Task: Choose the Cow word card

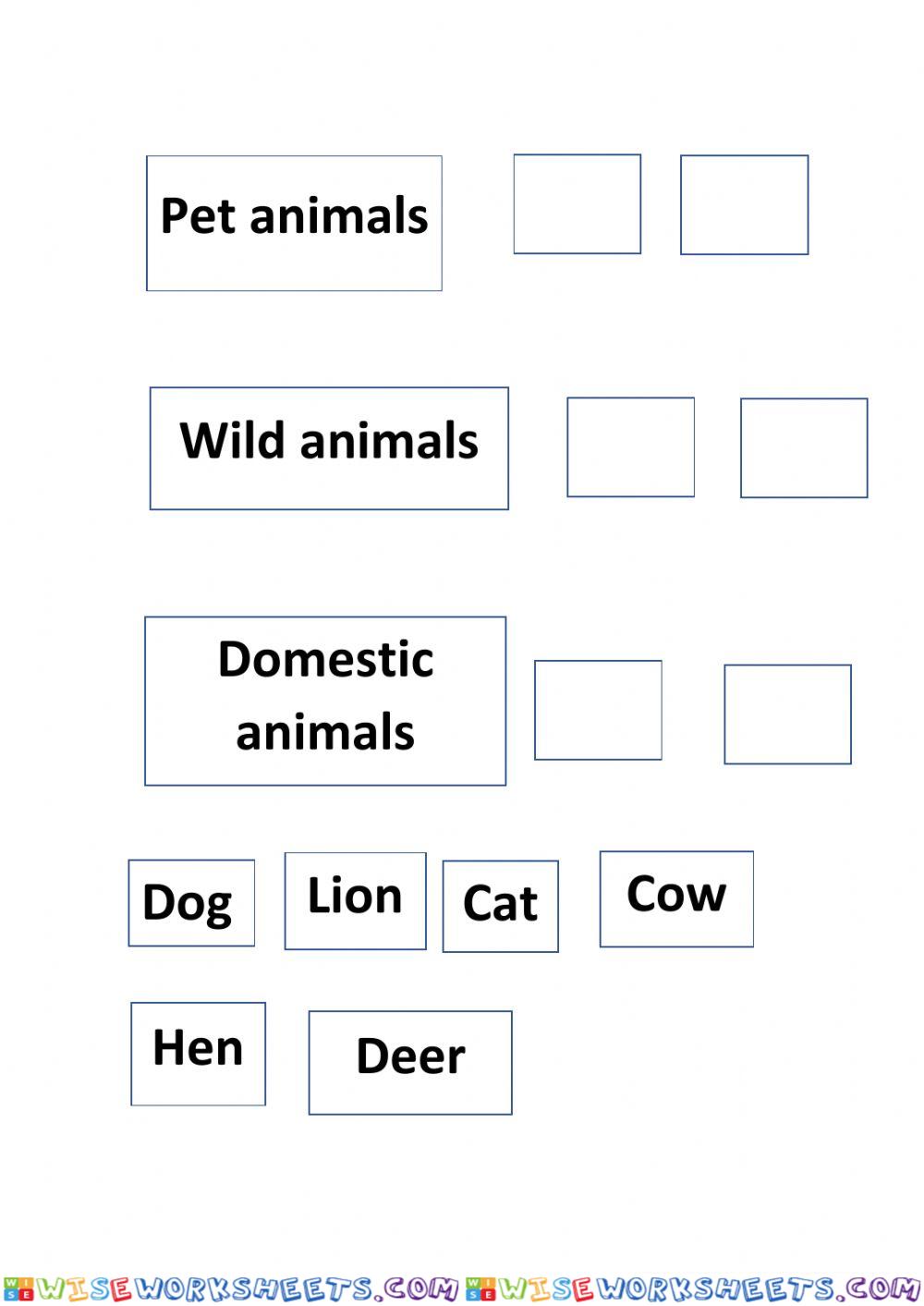Action: 676,899
